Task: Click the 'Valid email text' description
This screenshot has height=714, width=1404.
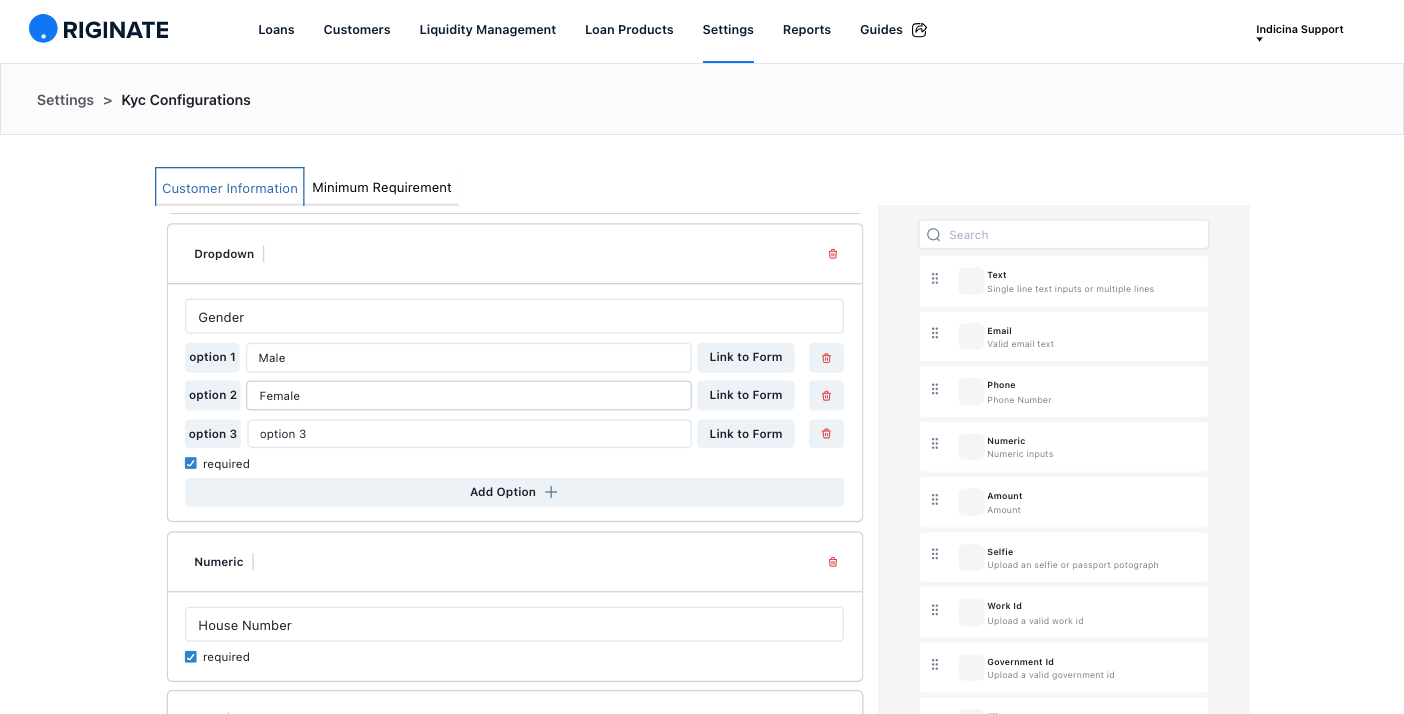Action: [x=1021, y=344]
